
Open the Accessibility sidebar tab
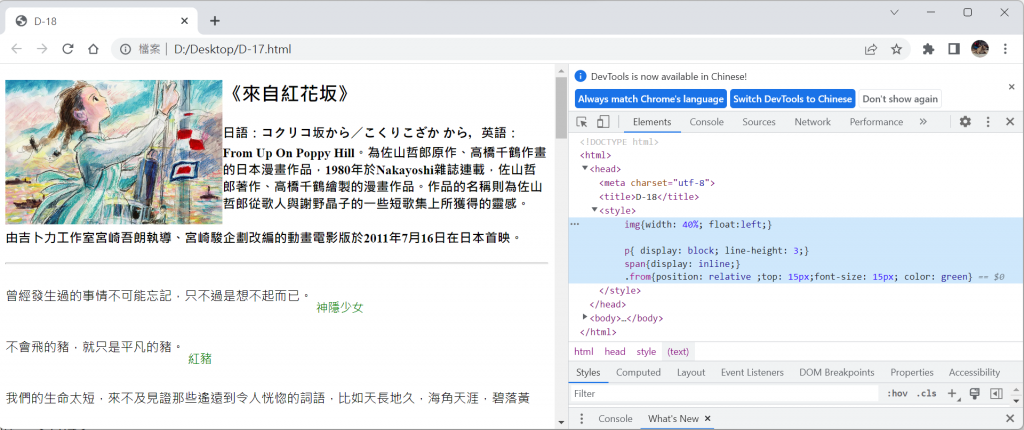click(974, 372)
